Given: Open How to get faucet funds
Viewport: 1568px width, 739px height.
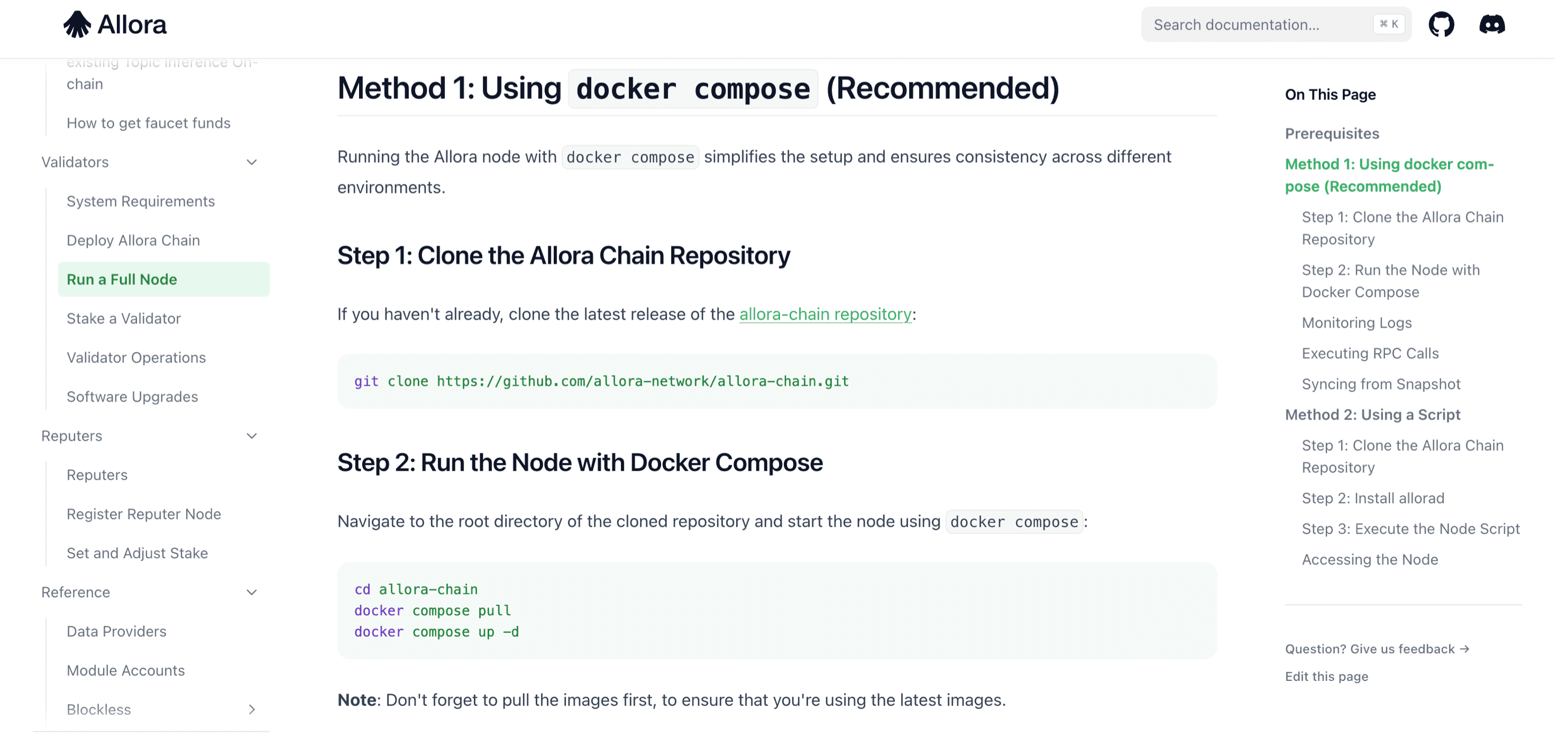Looking at the screenshot, I should point(148,124).
